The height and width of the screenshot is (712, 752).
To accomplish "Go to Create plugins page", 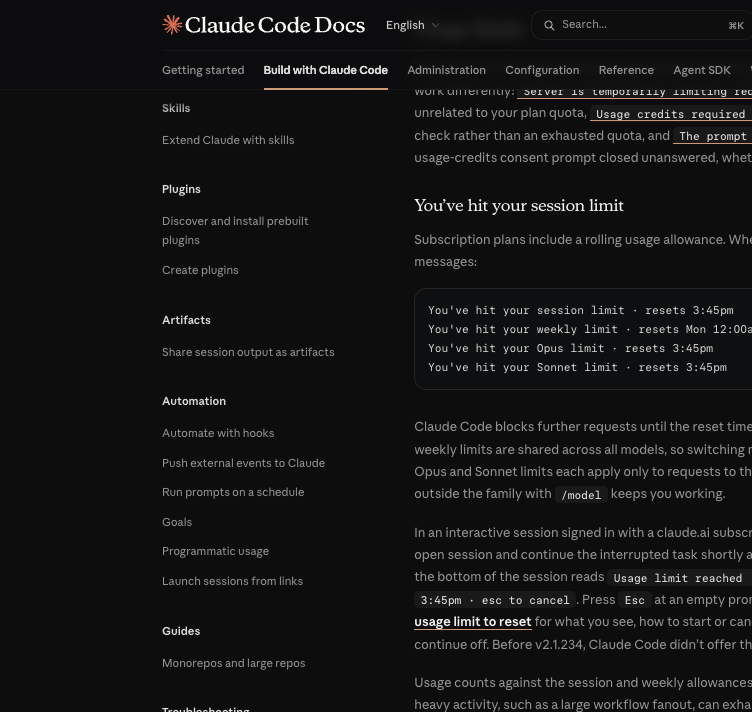I will click(x=200, y=270).
